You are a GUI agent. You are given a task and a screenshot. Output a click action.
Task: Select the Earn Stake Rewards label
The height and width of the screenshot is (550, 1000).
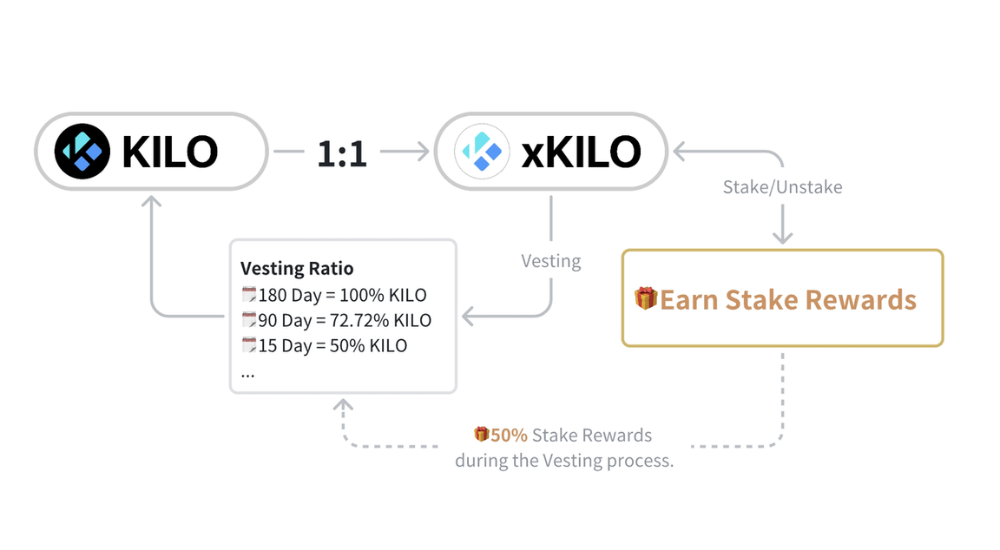pos(788,299)
